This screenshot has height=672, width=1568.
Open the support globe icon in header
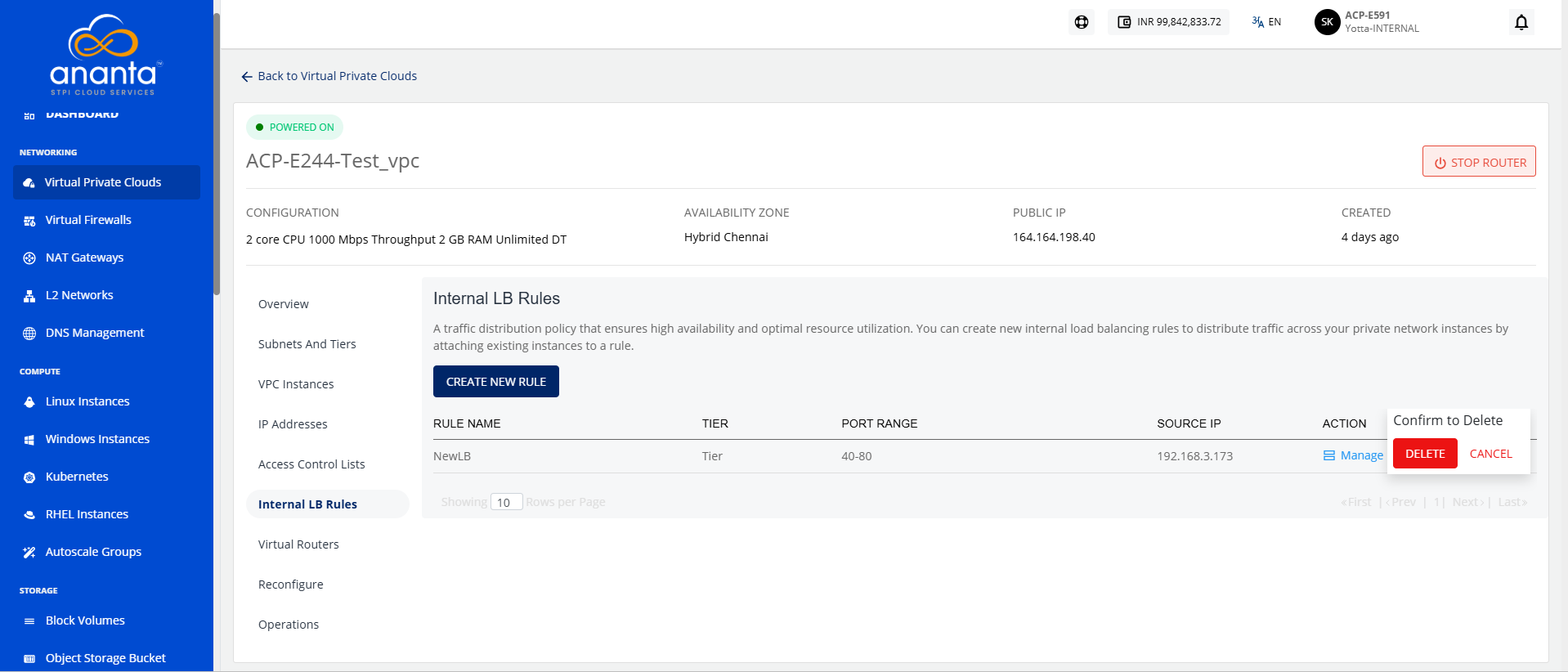1082,22
